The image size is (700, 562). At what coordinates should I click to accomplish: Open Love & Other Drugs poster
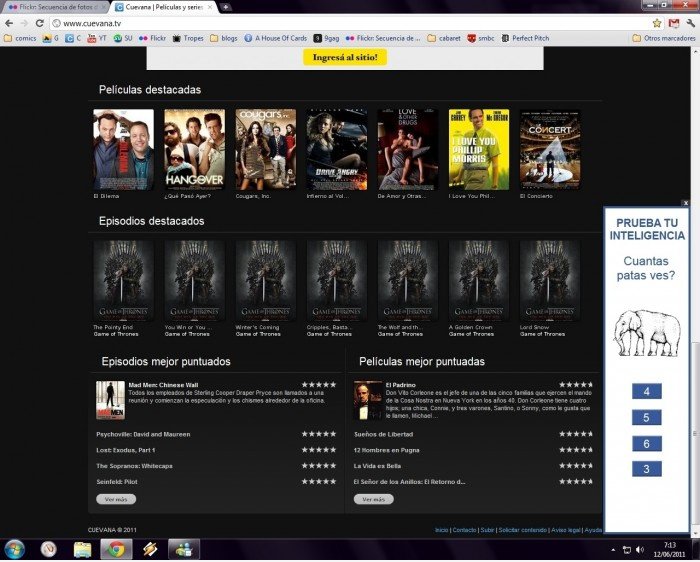408,150
